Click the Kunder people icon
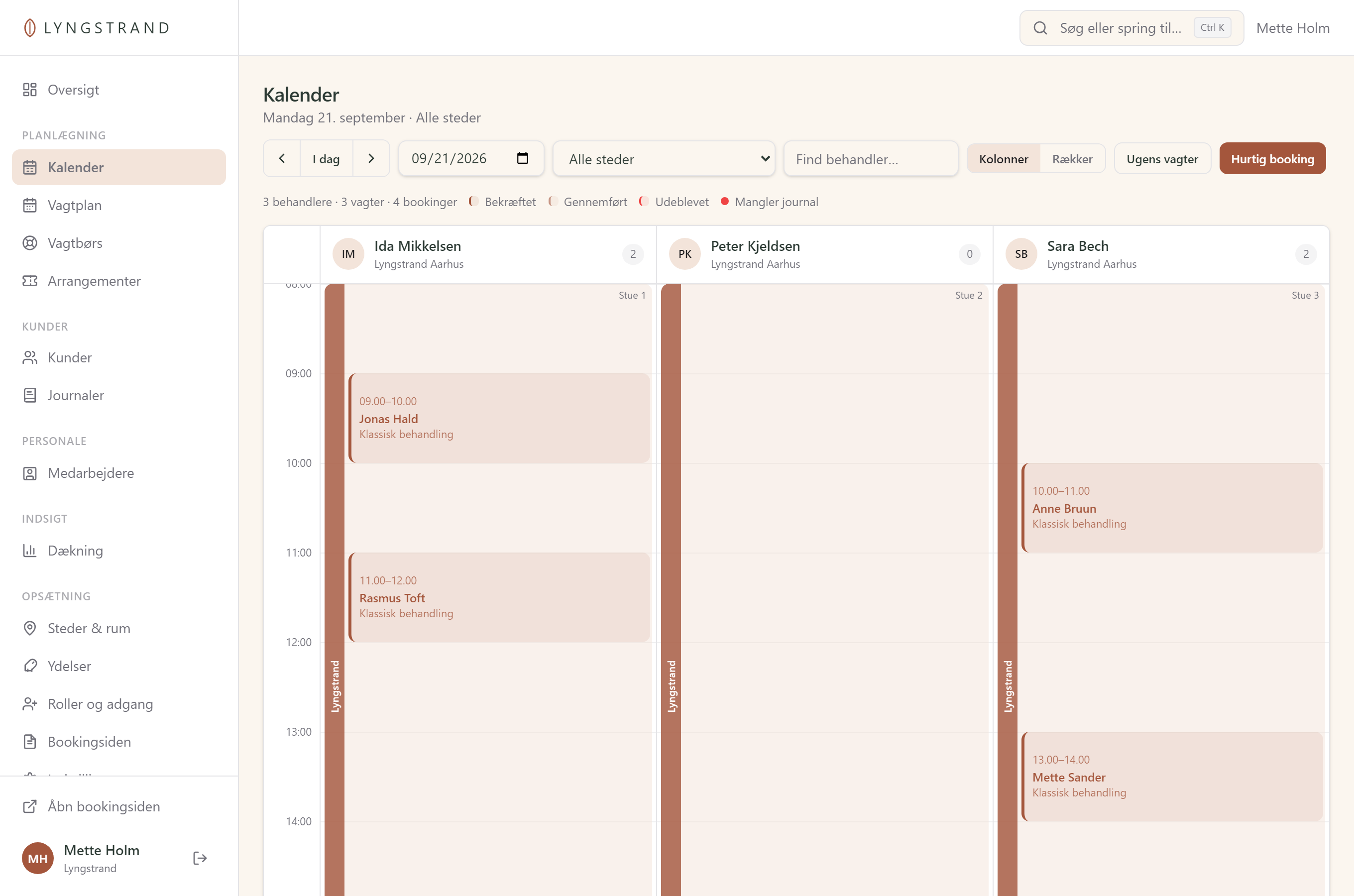The height and width of the screenshot is (896, 1354). coord(30,357)
